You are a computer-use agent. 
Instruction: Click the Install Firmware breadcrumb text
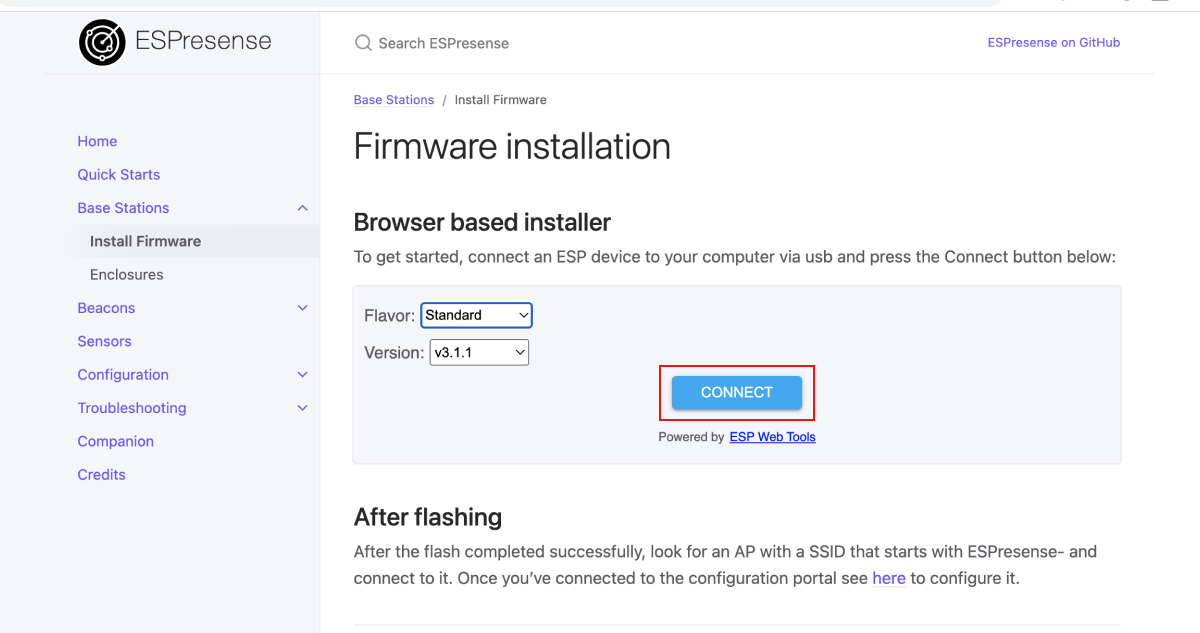click(x=501, y=100)
